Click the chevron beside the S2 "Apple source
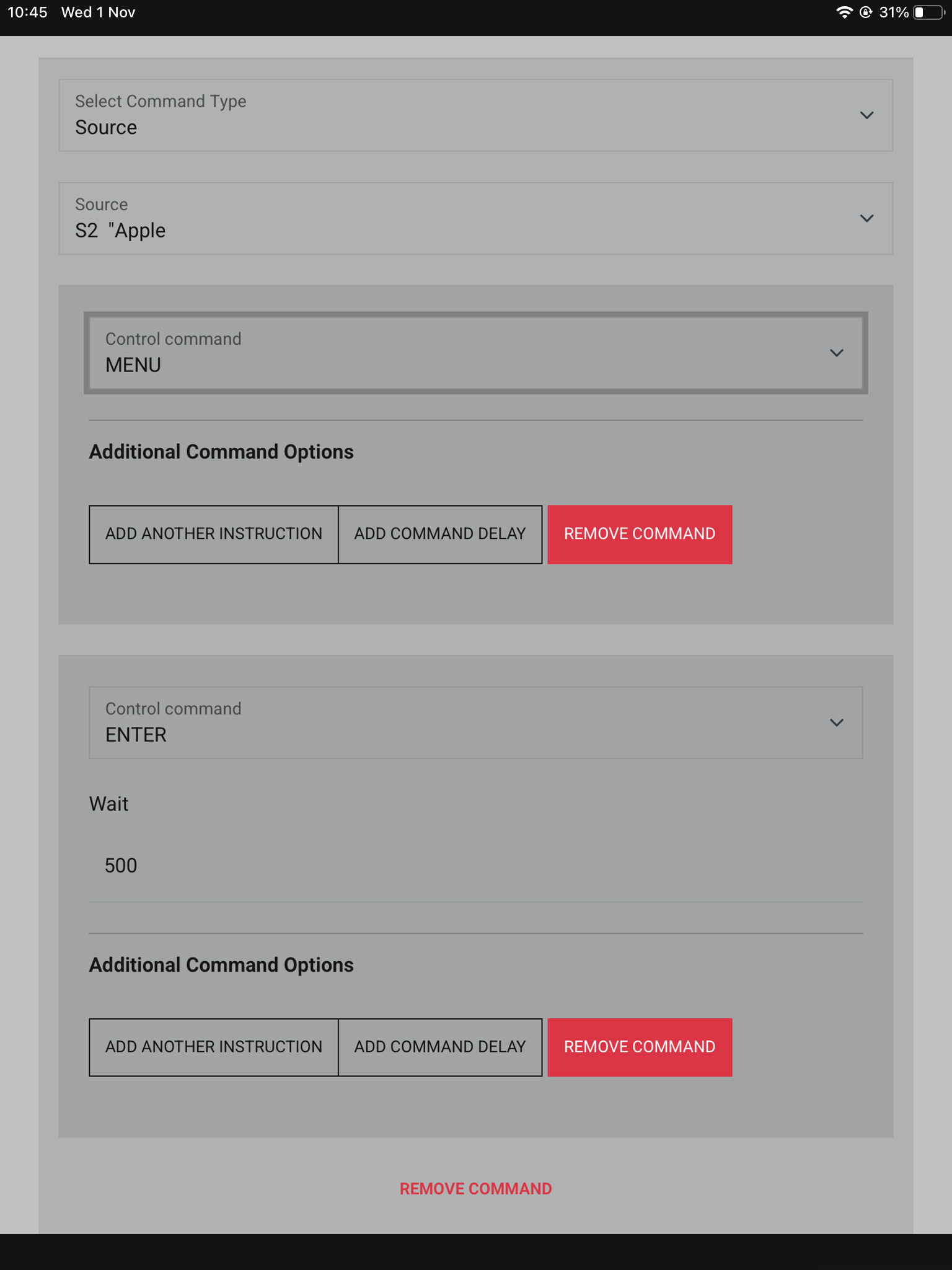Screen dimensions: 952x1270 coord(866,218)
